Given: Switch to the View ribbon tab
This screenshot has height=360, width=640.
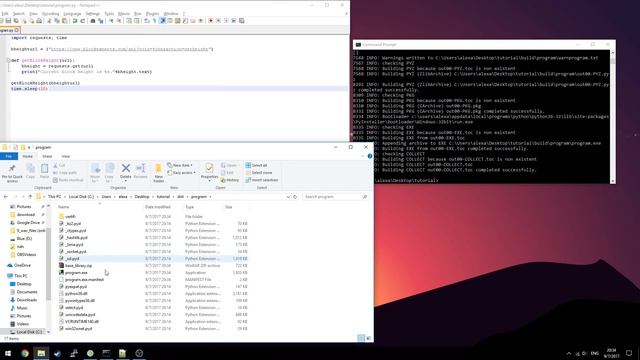Looking at the screenshot, I should 66,156.
